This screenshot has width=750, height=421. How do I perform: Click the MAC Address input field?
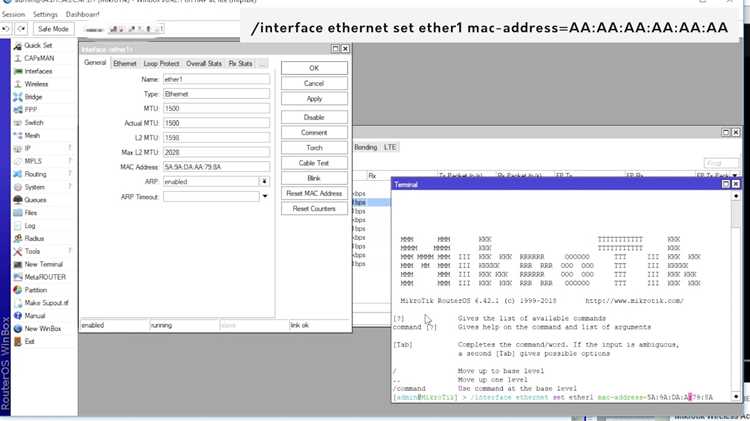[x=216, y=167]
